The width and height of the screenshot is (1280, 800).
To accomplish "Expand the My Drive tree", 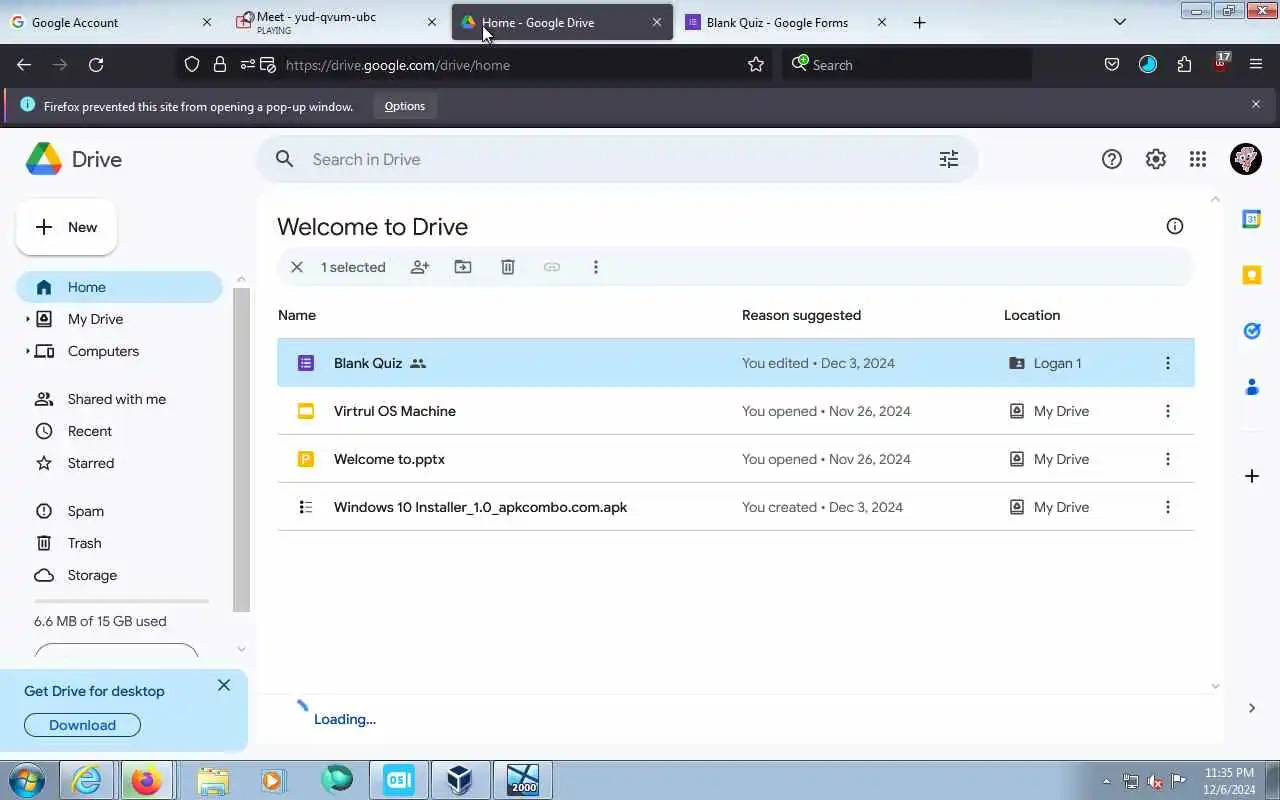I will click(27, 319).
